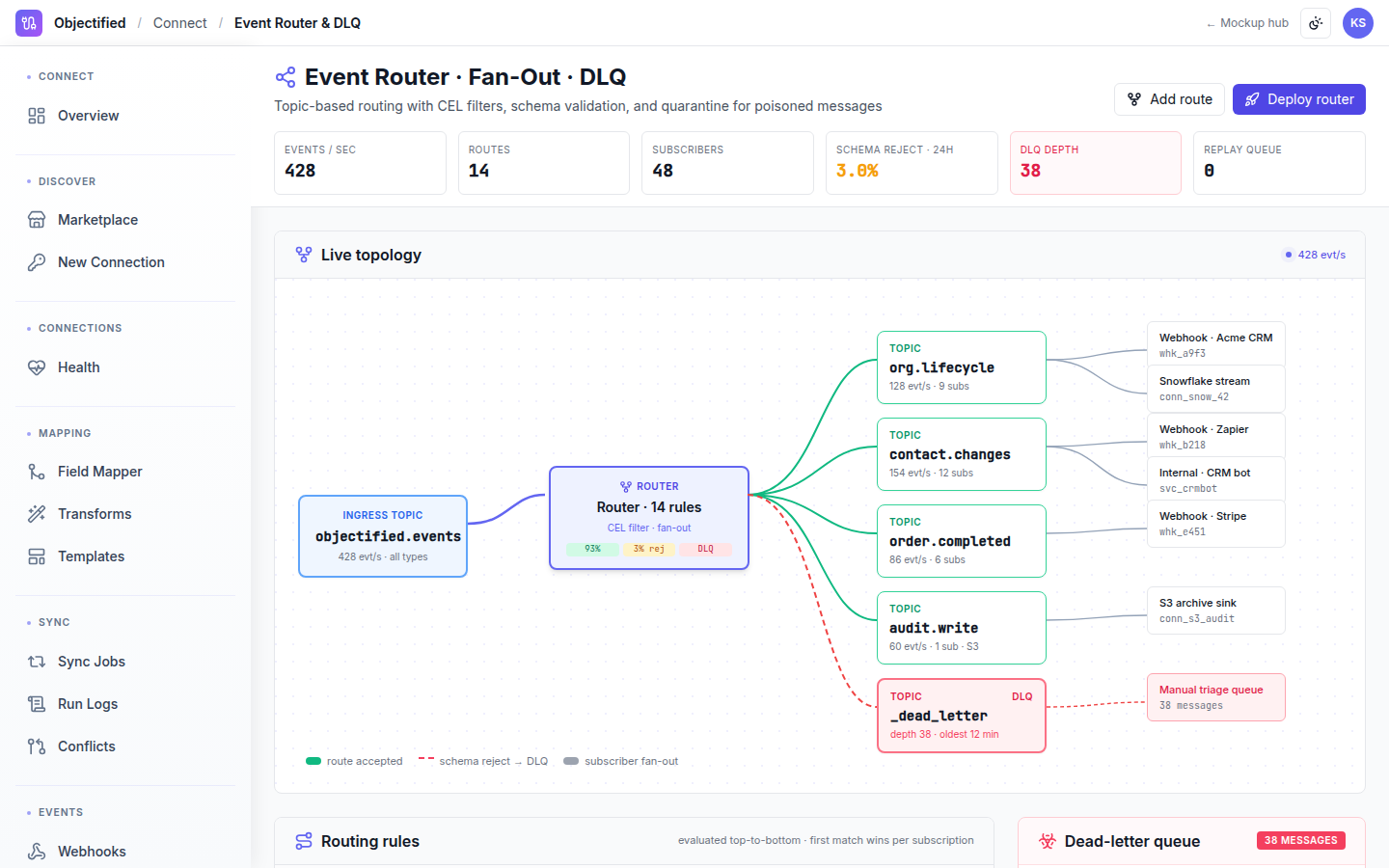Click the Webhook Acme CRM subscriber

pos(1216,345)
